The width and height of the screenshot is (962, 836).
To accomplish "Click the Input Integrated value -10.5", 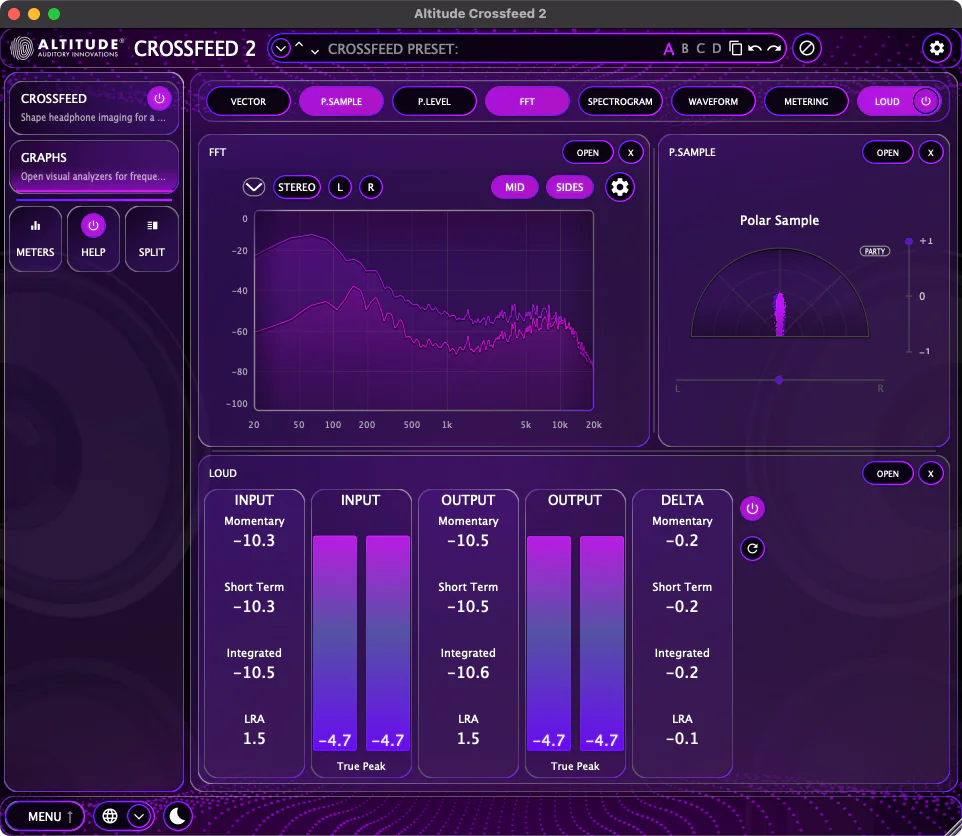I will pyautogui.click(x=254, y=672).
